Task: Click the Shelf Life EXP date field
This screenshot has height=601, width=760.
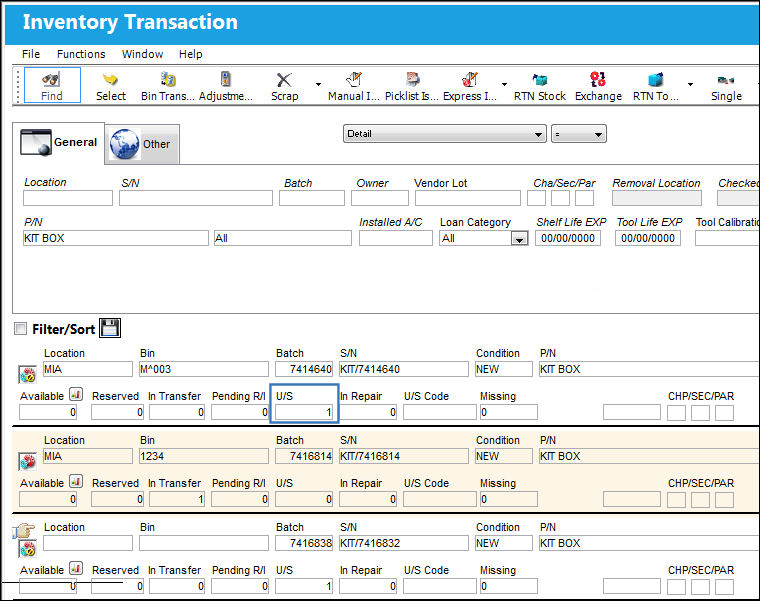Action: [568, 238]
